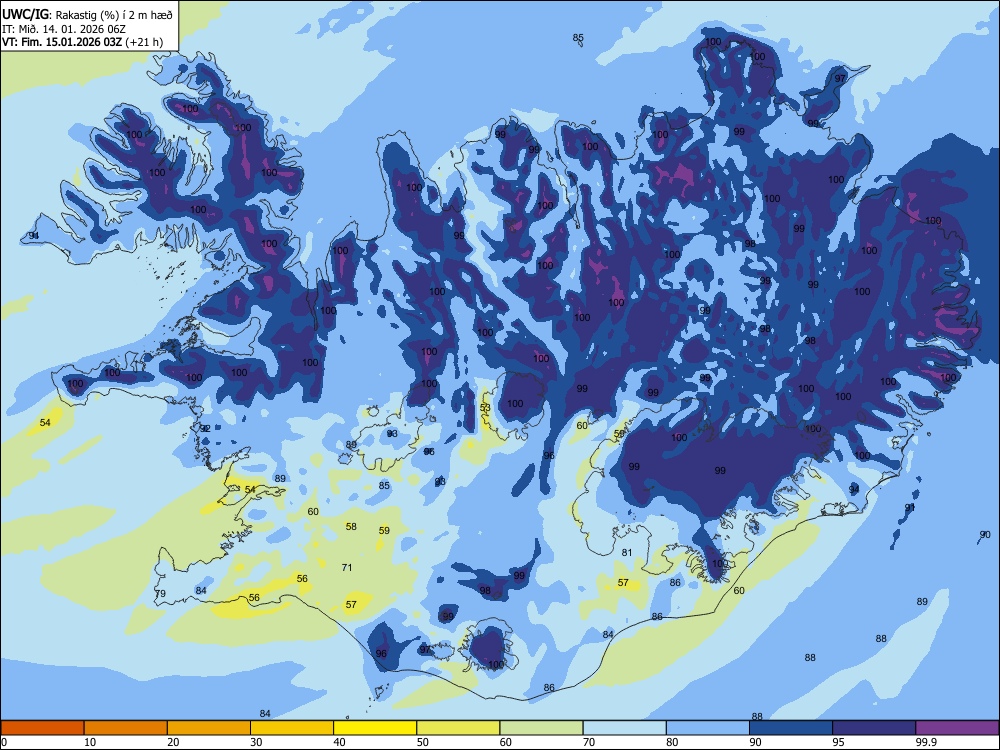Image resolution: width=1000 pixels, height=750 pixels.
Task: Select the humidity value 71 on the map
Action: click(x=347, y=568)
